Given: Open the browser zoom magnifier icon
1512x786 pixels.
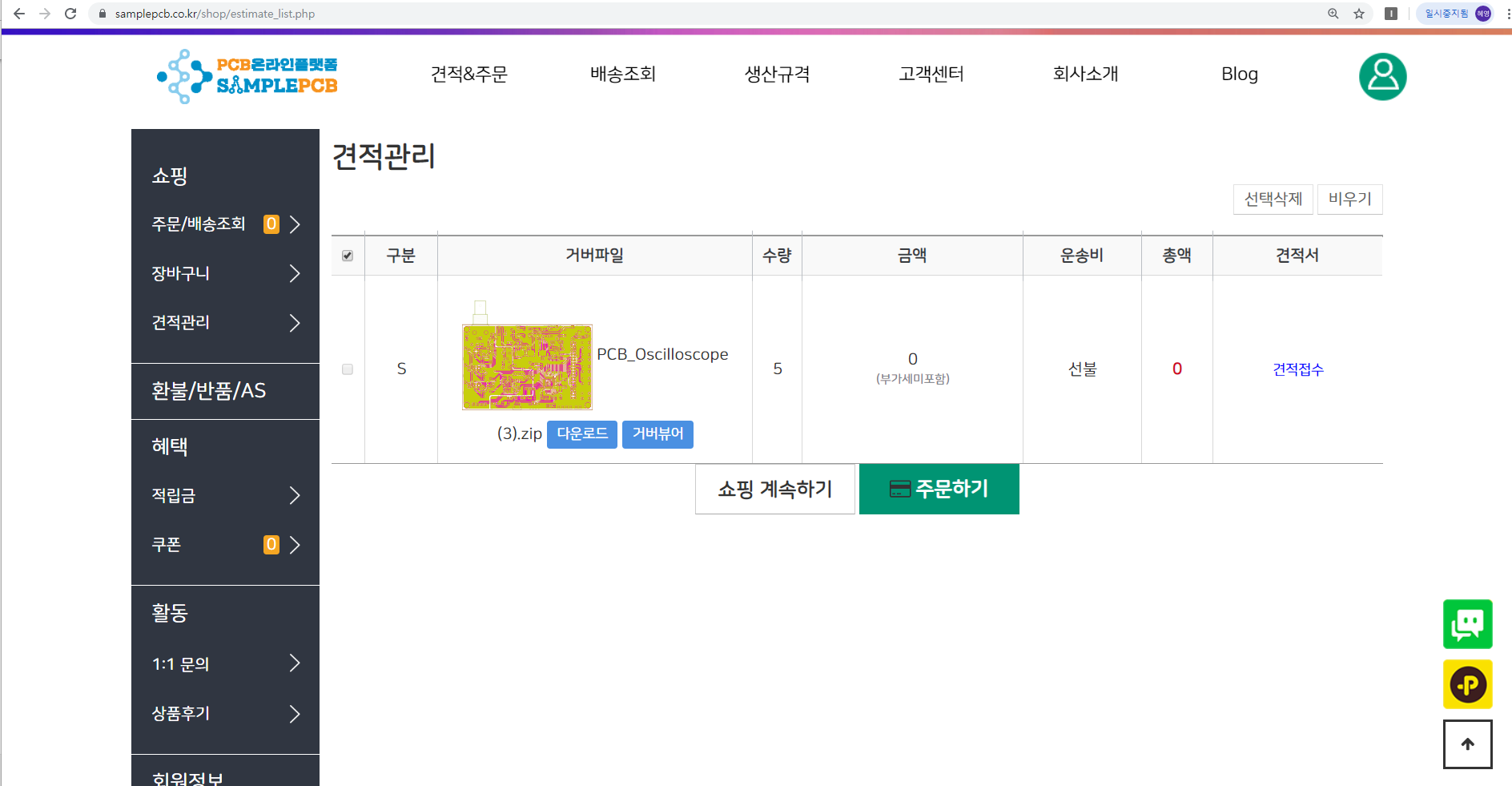Looking at the screenshot, I should click(x=1333, y=14).
